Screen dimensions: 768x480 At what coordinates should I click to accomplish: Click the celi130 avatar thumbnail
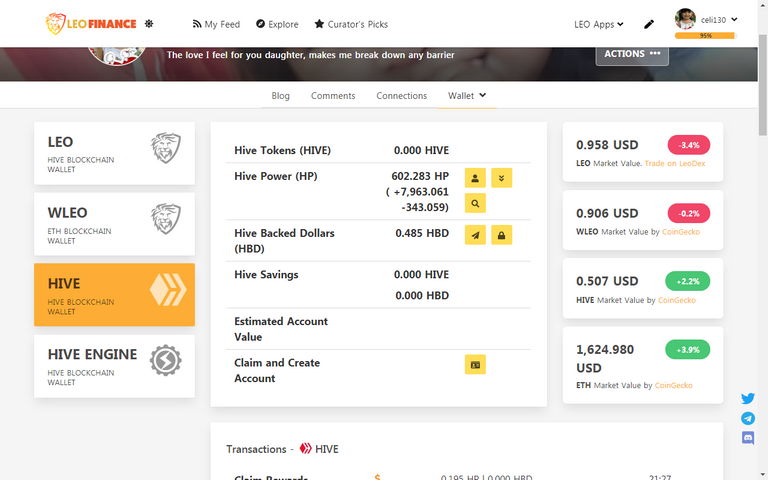[x=685, y=19]
